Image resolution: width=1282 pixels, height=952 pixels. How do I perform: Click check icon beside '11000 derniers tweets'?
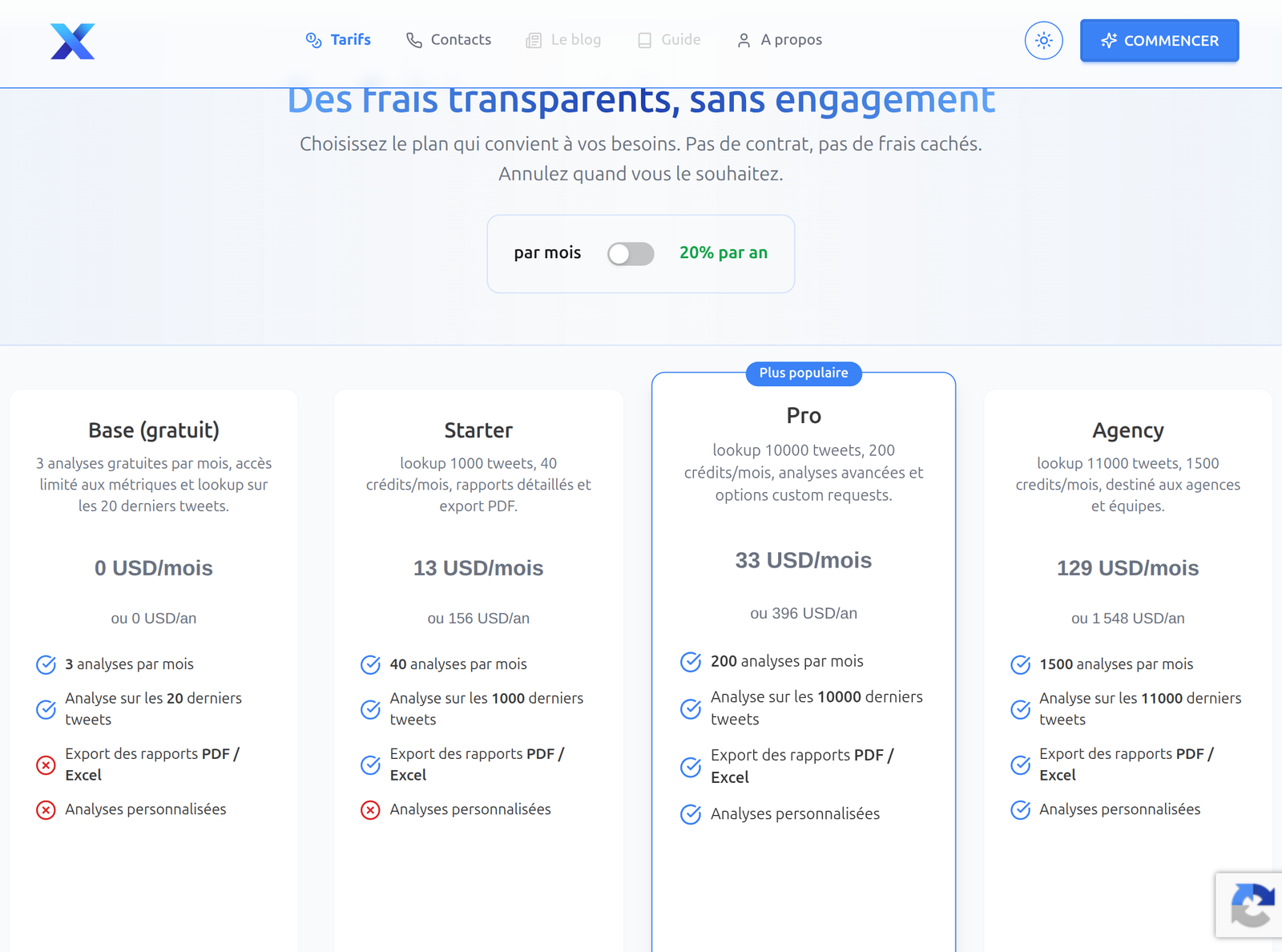click(x=1021, y=709)
